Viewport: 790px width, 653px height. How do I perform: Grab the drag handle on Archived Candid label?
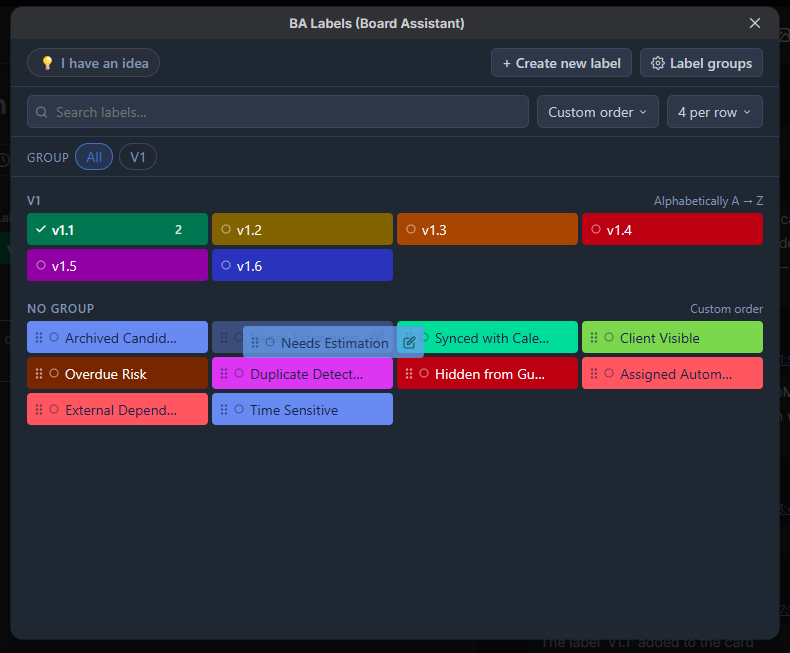click(x=39, y=338)
